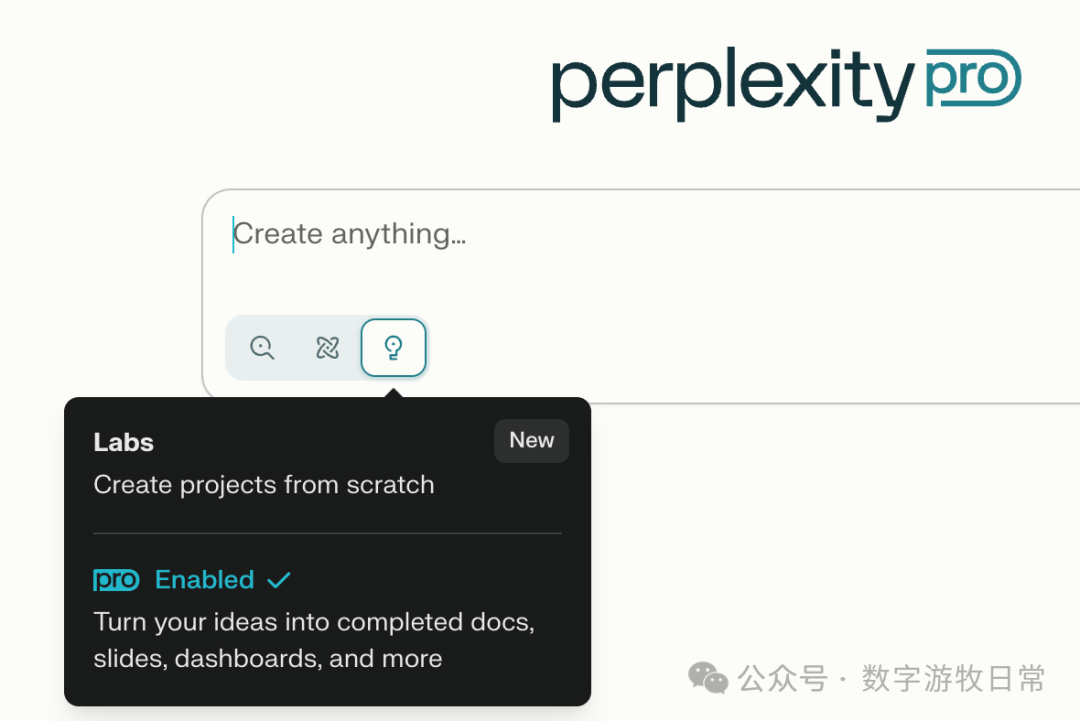Screen dimensions: 1080x721
Task: Click the pro badge beside the logo
Action: click(972, 79)
